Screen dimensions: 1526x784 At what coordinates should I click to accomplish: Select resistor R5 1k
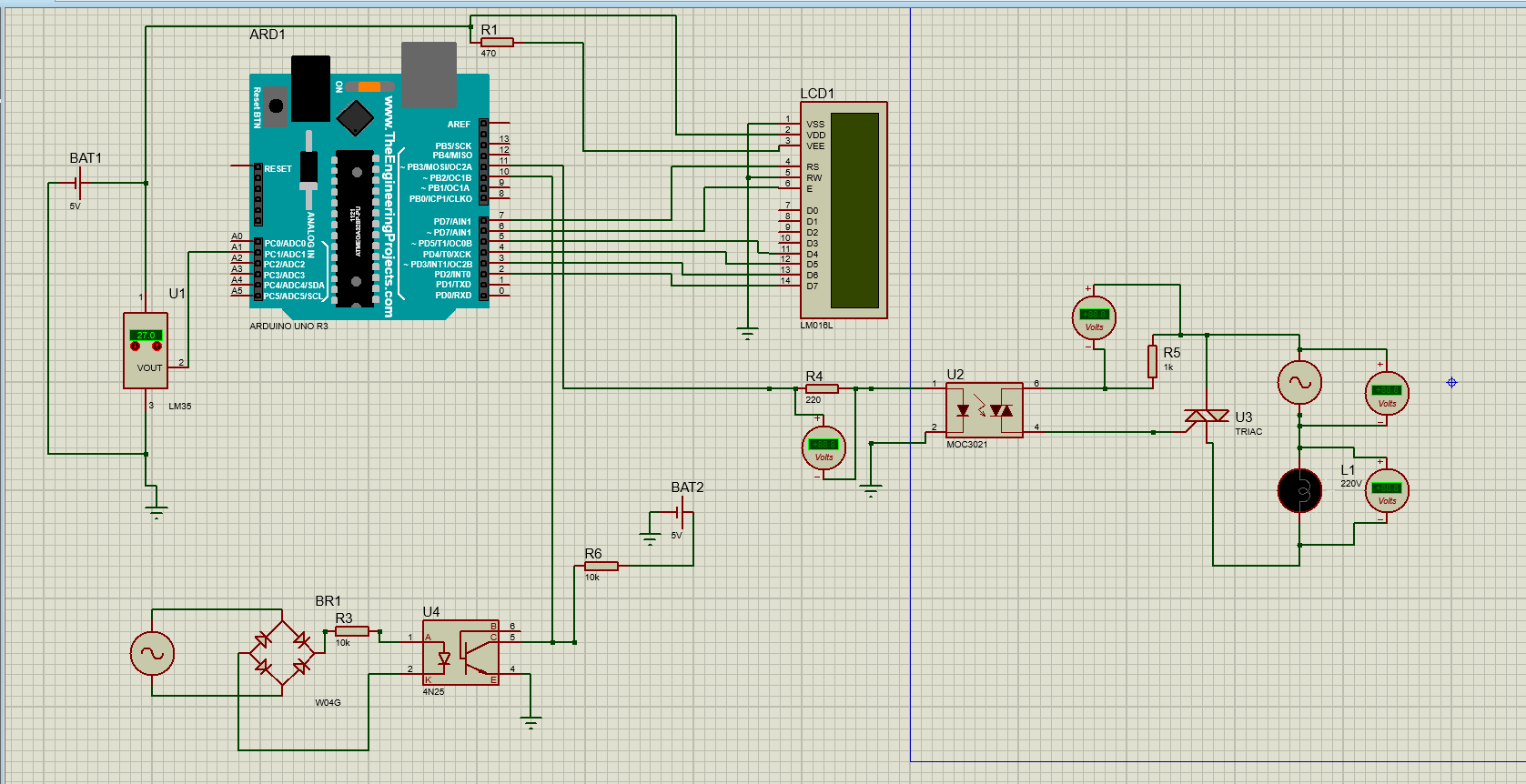pos(1153,362)
